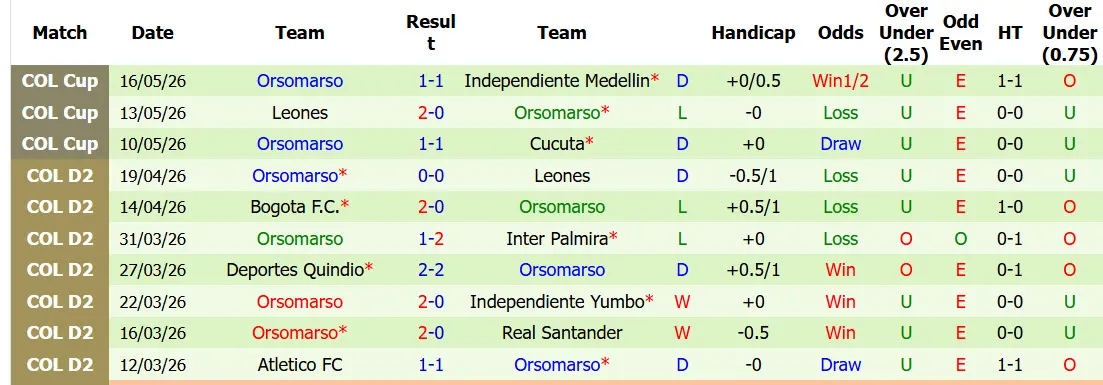1103x385 pixels.
Task: Click the COL D2 label dated 19/04/26
Action: [60, 175]
